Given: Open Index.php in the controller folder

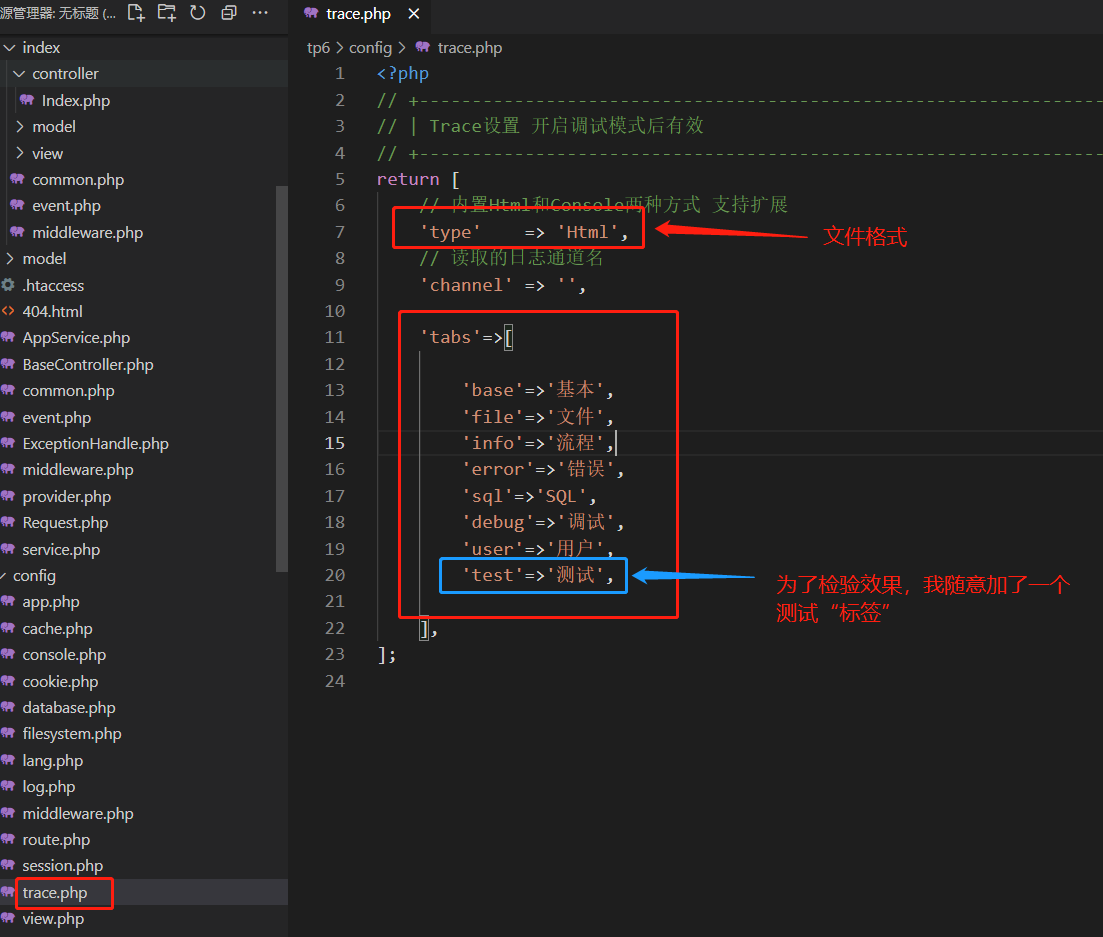Looking at the screenshot, I should tap(75, 101).
